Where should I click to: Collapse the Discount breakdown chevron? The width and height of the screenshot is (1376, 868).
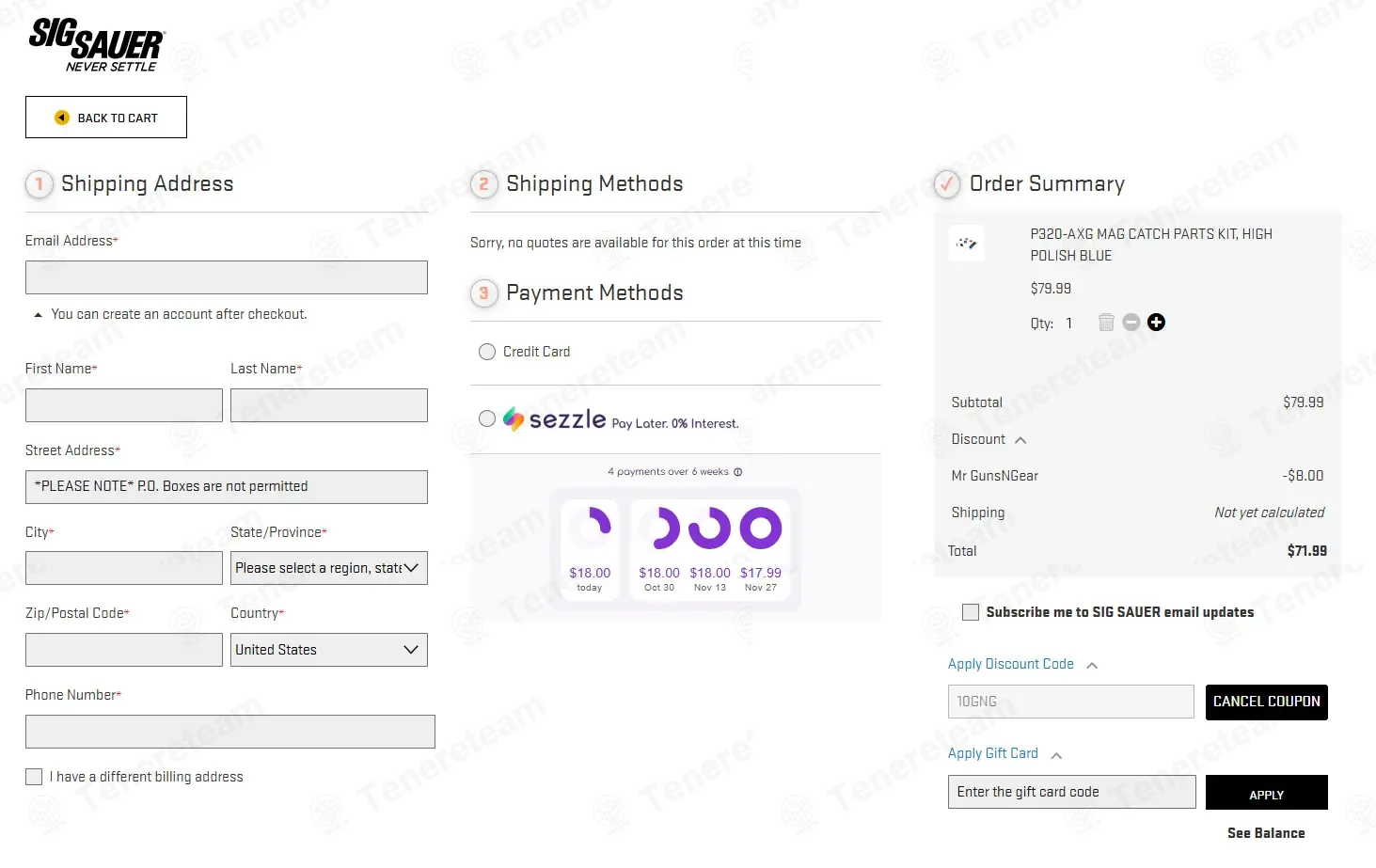1020,440
